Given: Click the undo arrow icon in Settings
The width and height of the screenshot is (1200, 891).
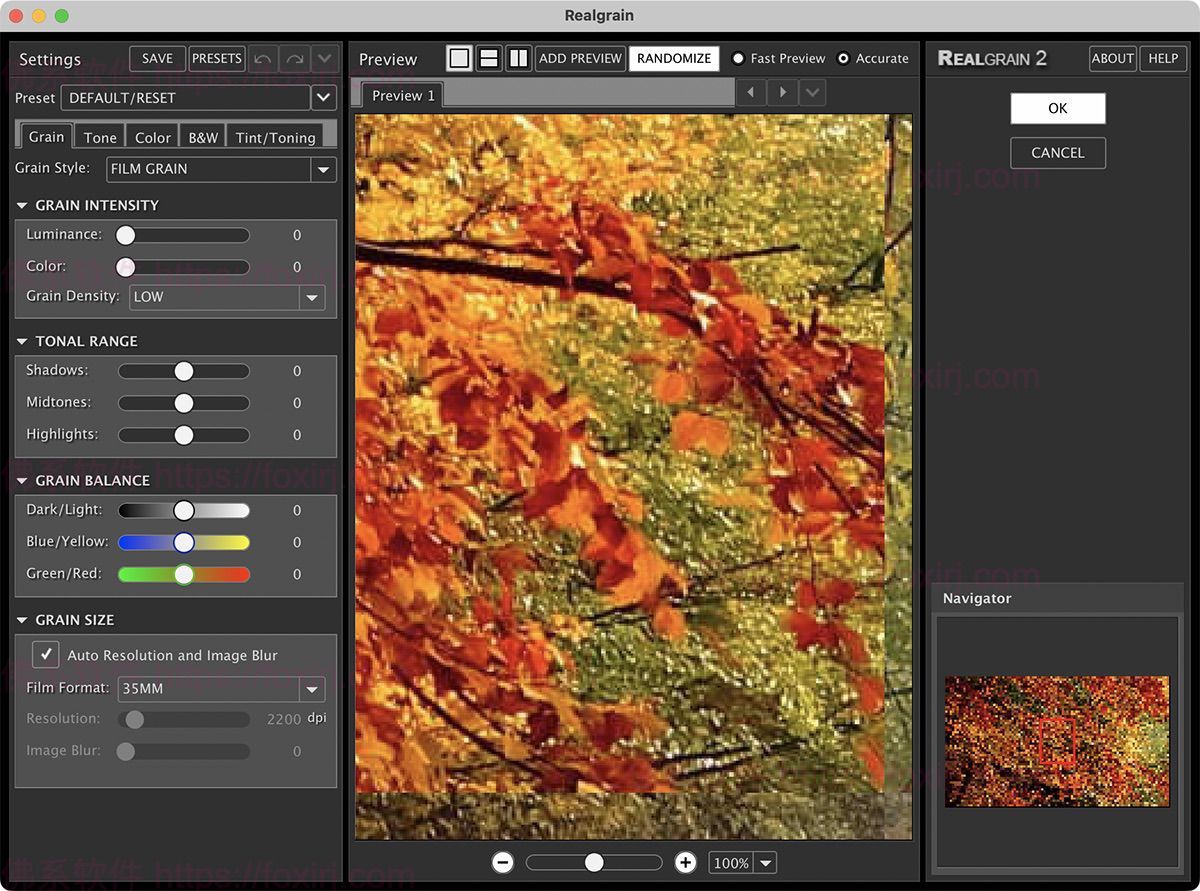Looking at the screenshot, I should (262, 59).
